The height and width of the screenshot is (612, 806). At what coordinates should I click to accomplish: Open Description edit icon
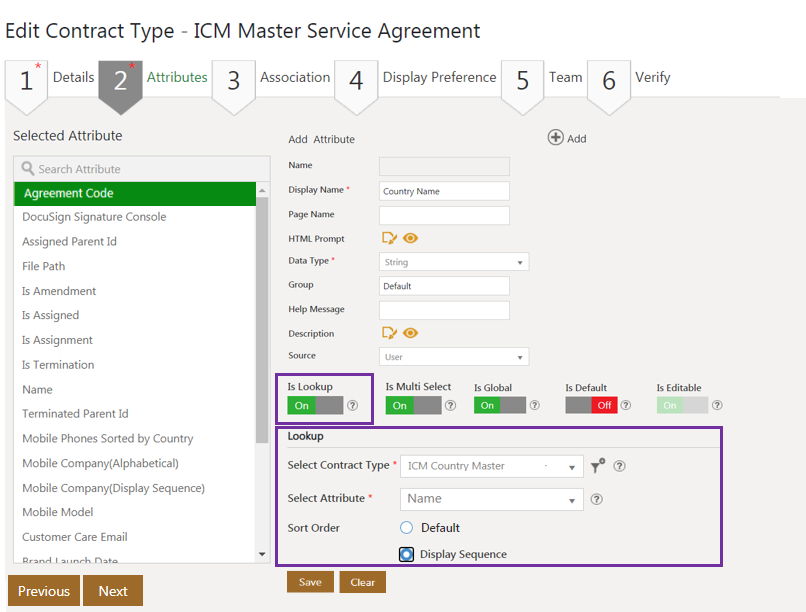(x=390, y=333)
